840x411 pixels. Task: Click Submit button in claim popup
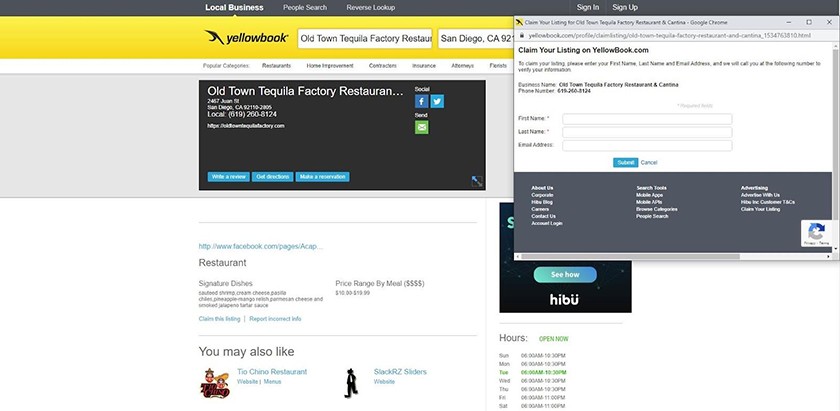tap(625, 162)
